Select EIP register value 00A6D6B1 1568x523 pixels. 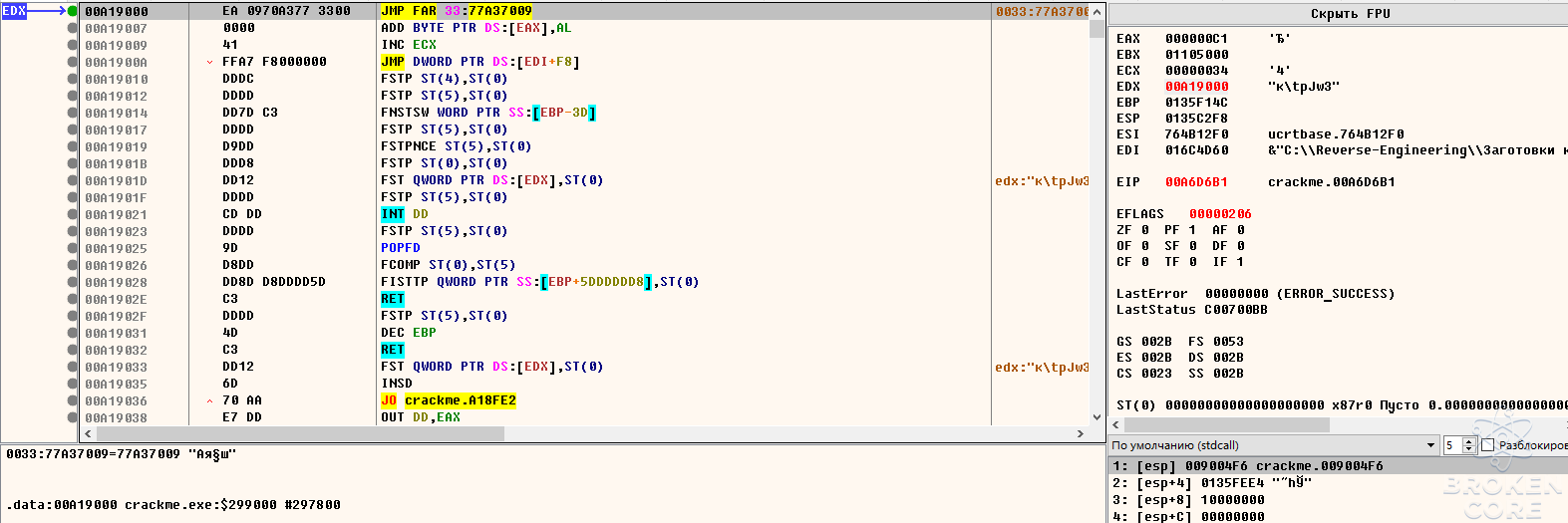[x=1197, y=182]
